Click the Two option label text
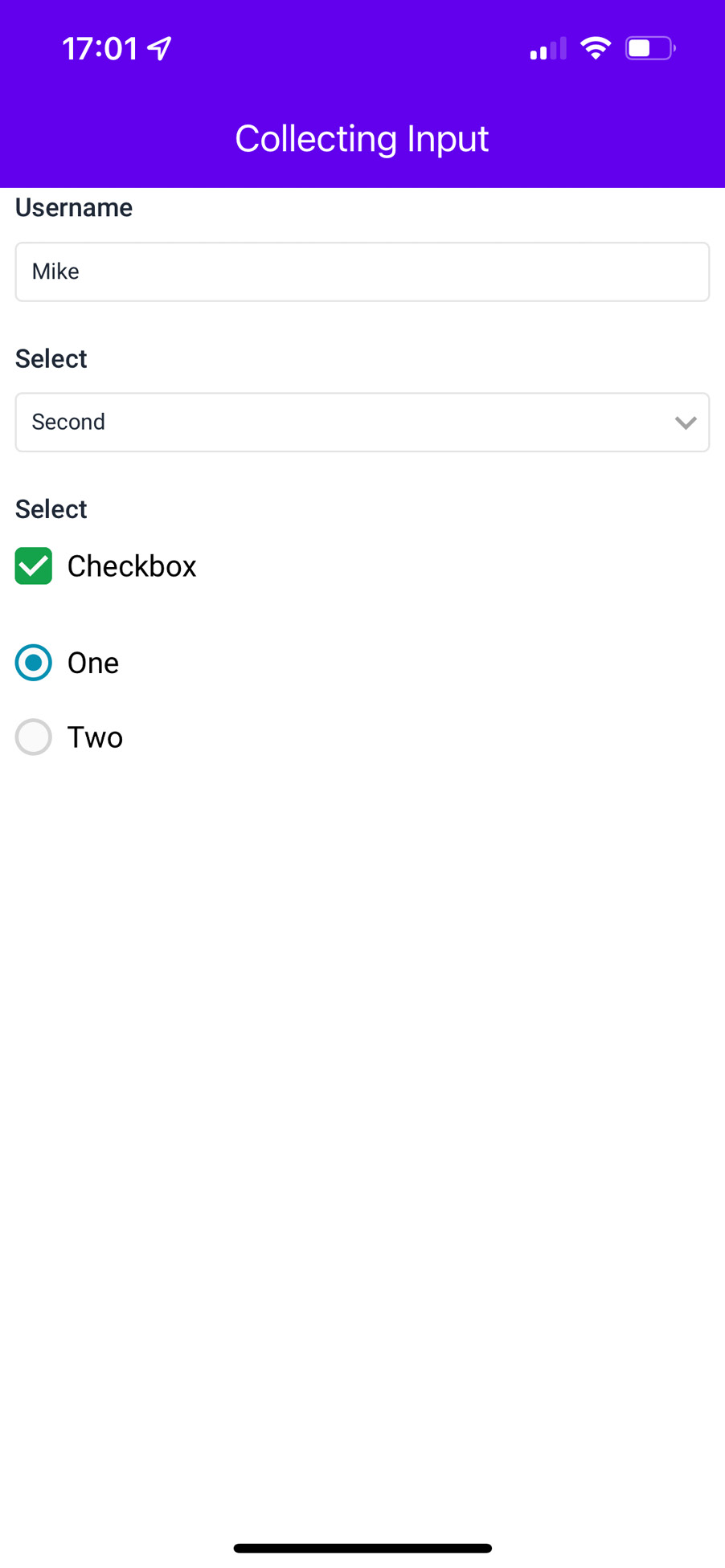The height and width of the screenshot is (1568, 725). coord(95,737)
